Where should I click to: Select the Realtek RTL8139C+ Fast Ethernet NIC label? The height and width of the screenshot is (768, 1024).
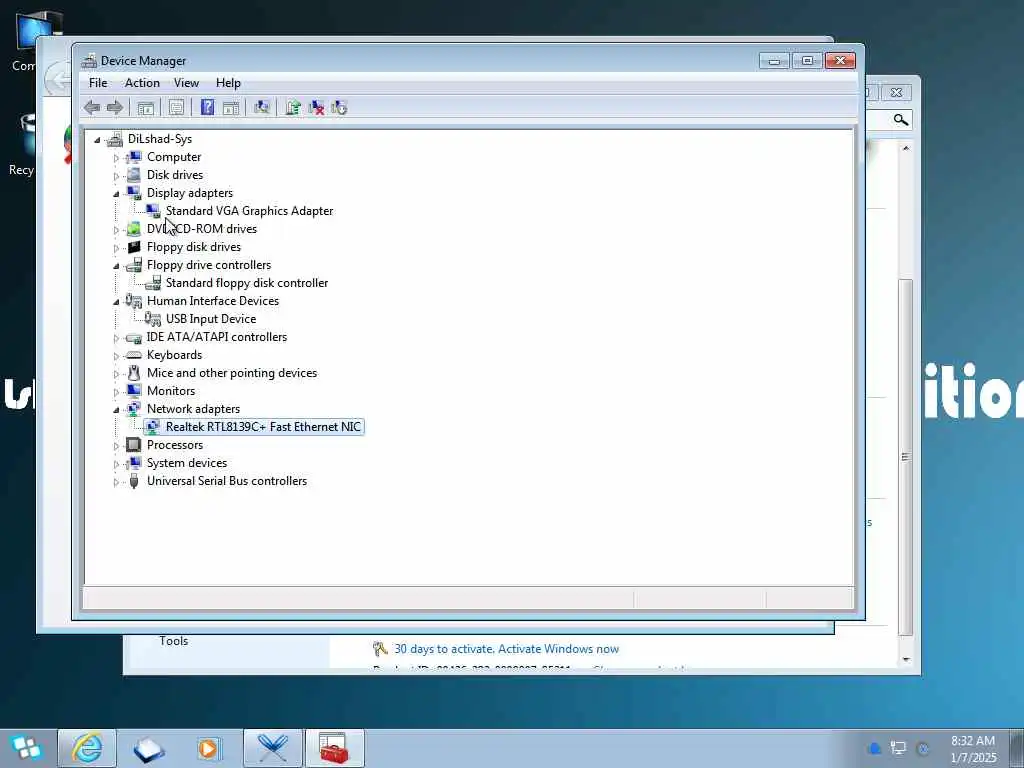pyautogui.click(x=263, y=427)
